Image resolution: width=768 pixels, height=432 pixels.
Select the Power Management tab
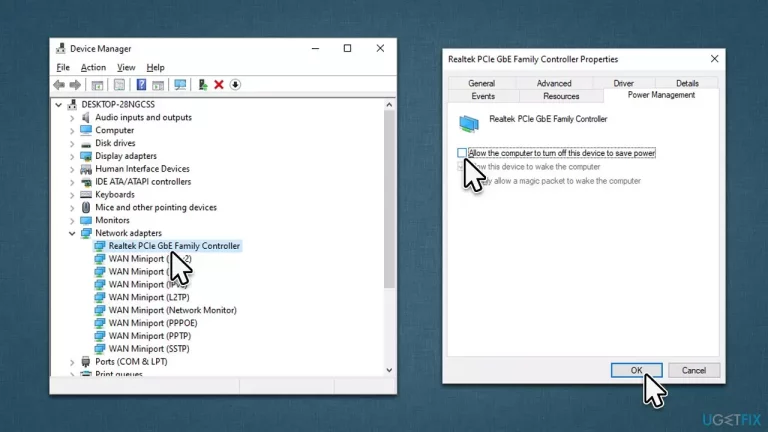[x=661, y=95]
